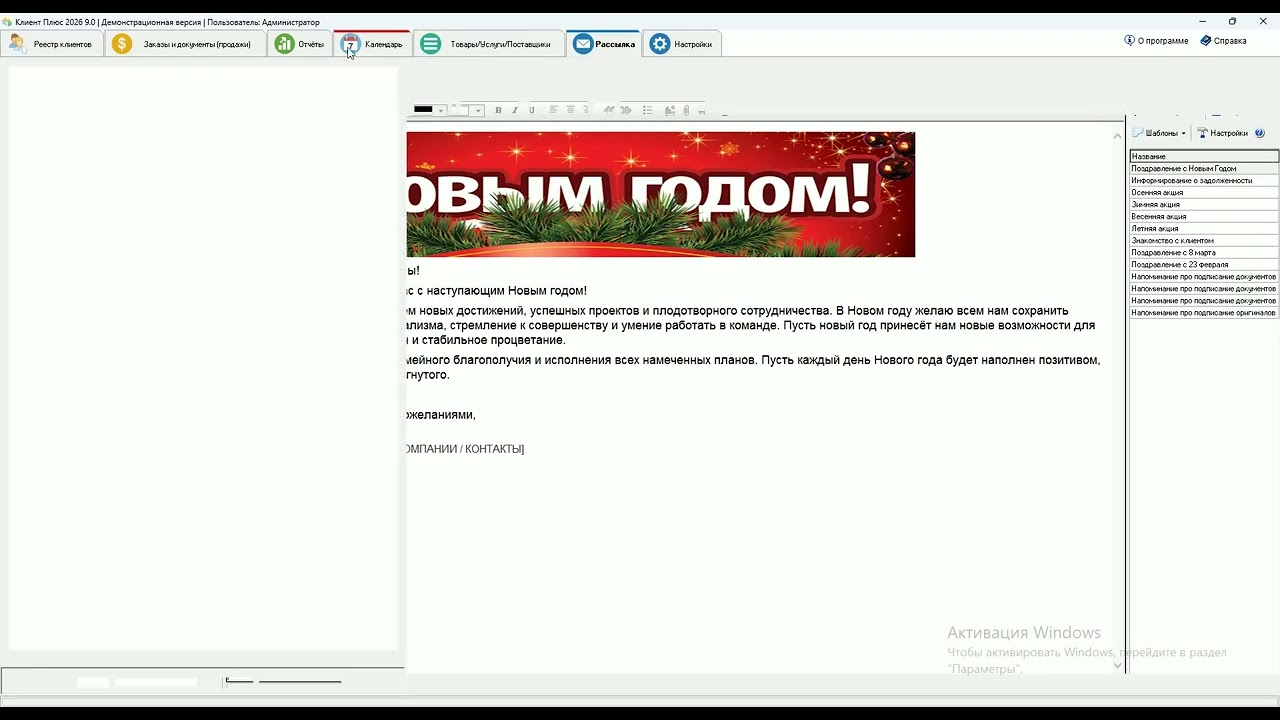Image resolution: width=1280 pixels, height=720 pixels.
Task: Select the Зимняя акция template
Action: coord(1204,204)
